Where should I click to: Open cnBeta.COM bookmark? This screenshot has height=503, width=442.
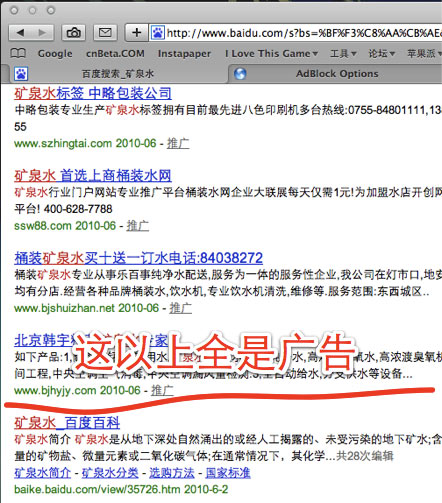(115, 53)
